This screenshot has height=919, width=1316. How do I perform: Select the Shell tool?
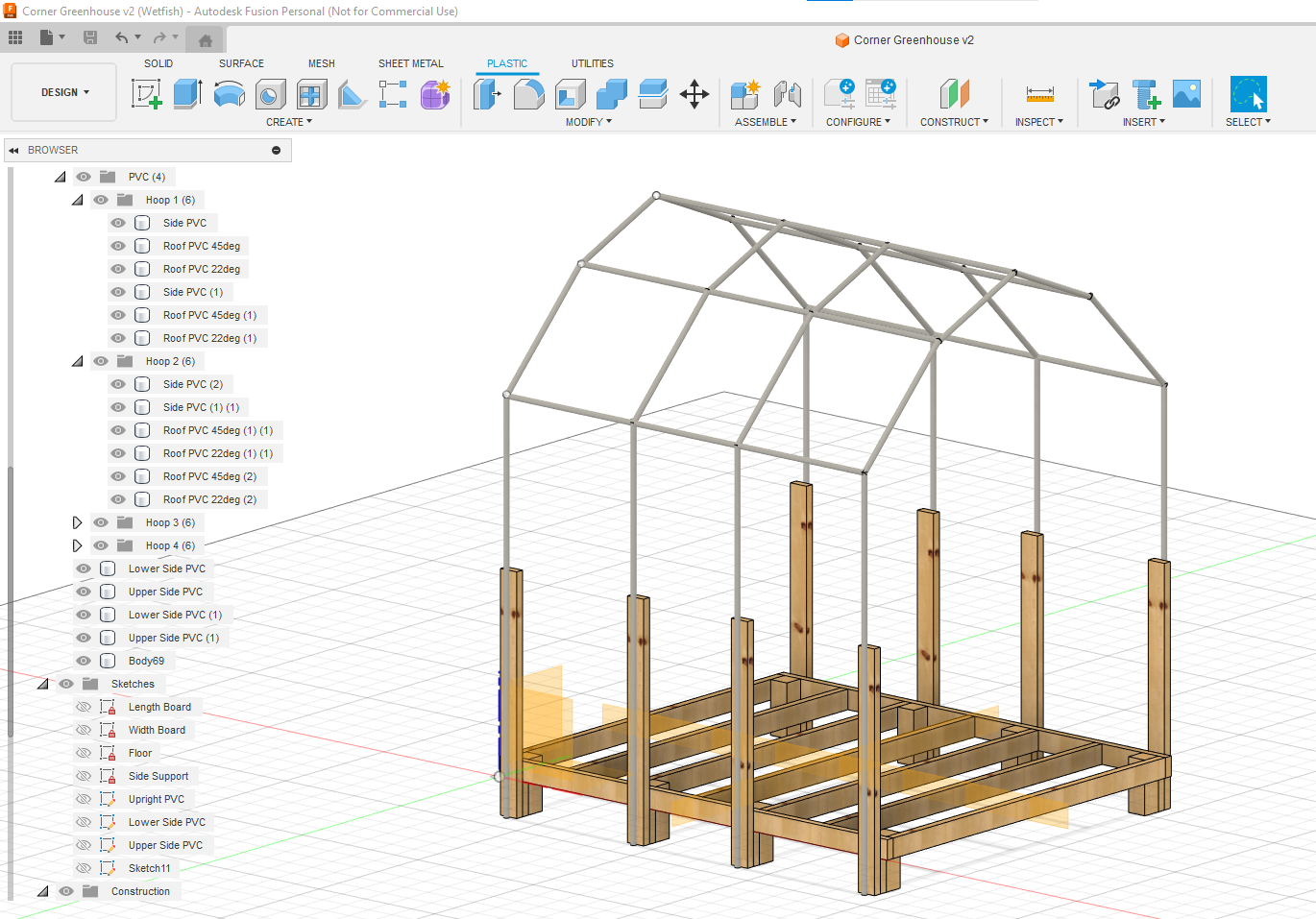click(x=571, y=94)
